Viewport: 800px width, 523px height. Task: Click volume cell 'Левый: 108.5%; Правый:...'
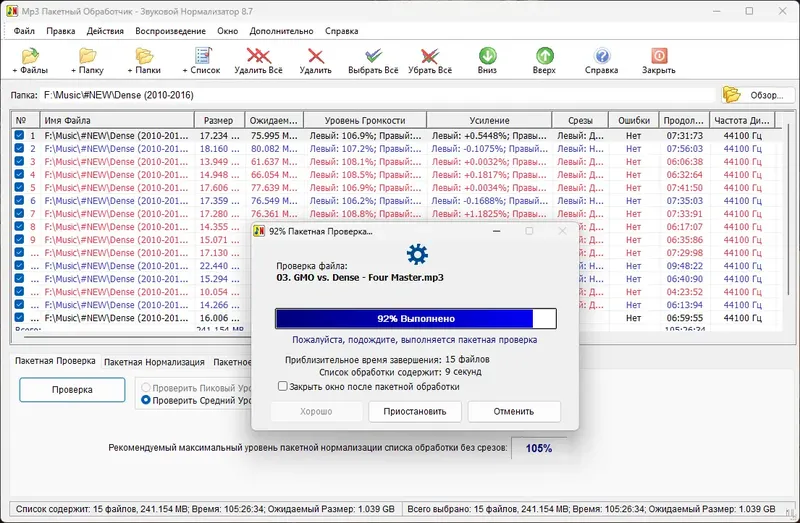point(365,175)
